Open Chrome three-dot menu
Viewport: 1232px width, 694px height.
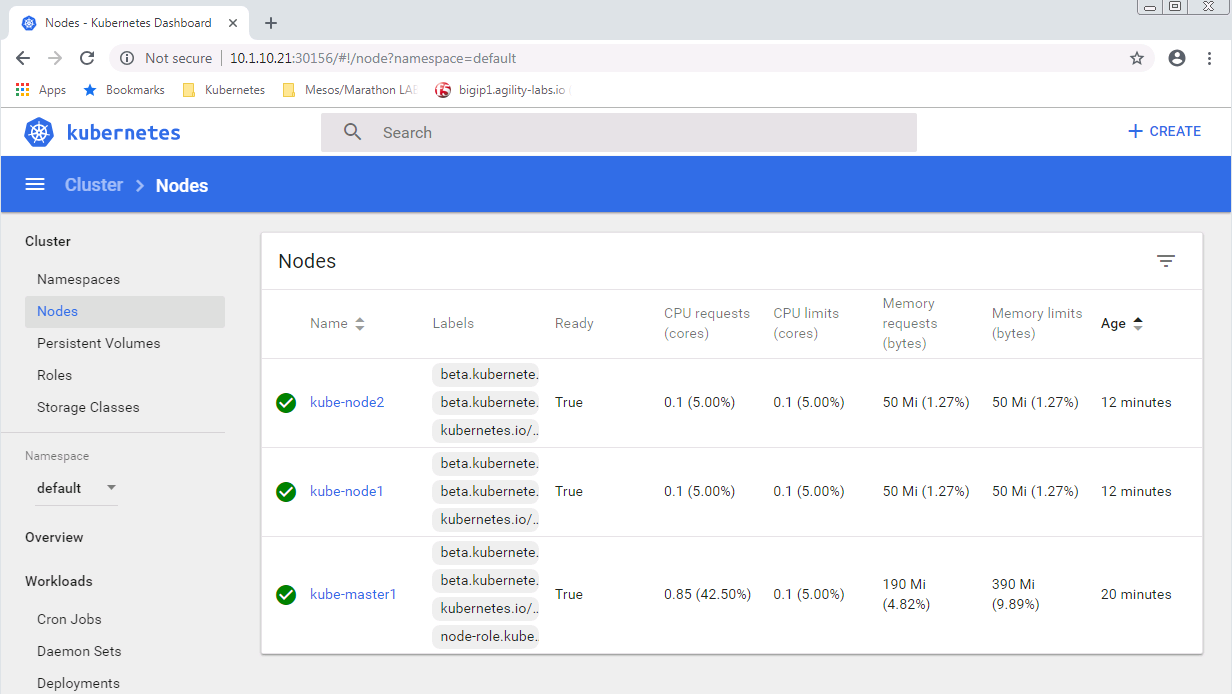pos(1210,58)
